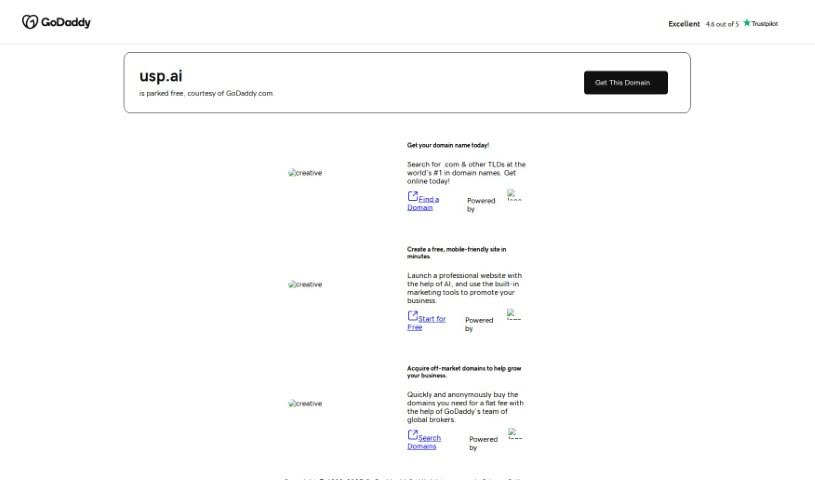Screen dimensions: 815x480
Task: Click the creative image beside 'Get your domain name today!'
Action: pyautogui.click(x=305, y=173)
